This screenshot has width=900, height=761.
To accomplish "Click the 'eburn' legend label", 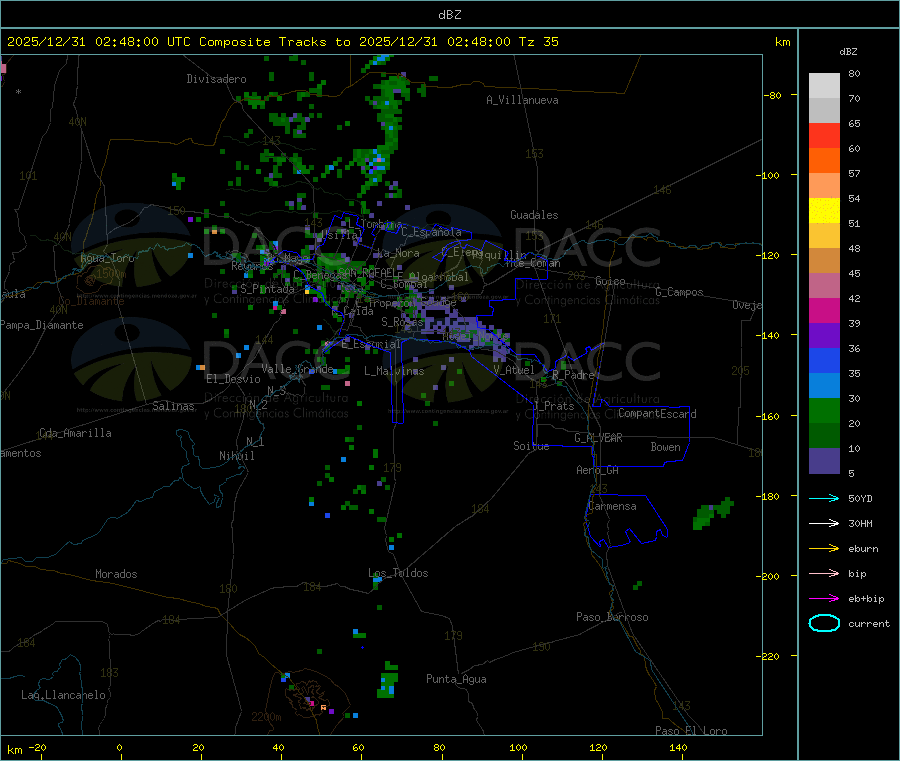I will pos(863,549).
